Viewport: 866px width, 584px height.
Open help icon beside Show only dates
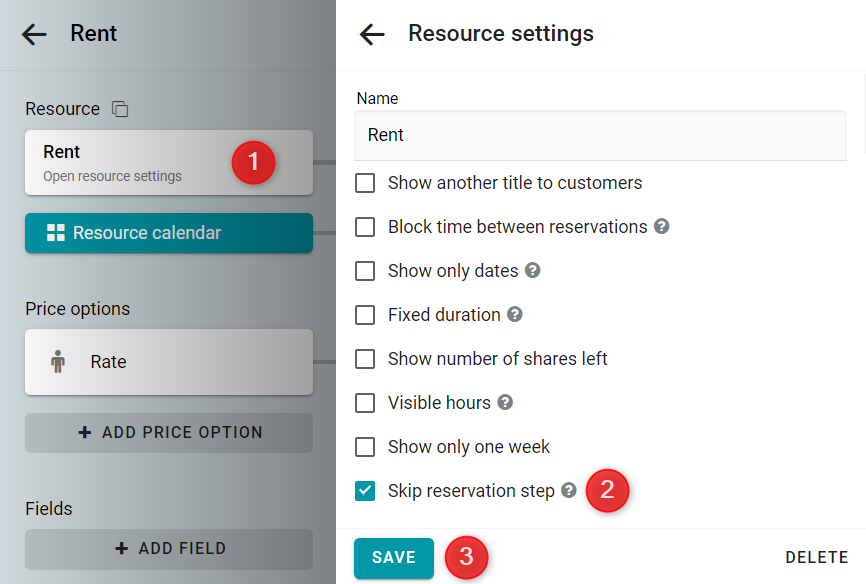point(532,271)
